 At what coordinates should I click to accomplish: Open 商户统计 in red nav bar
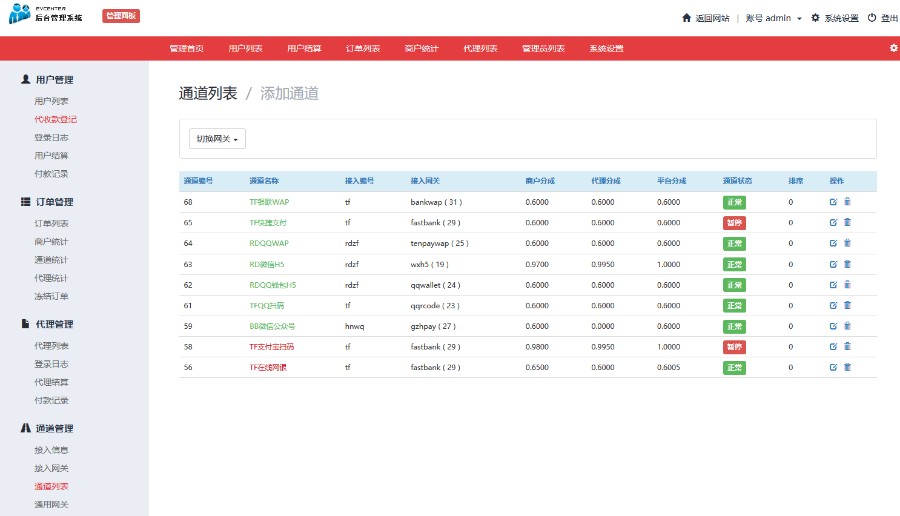(x=421, y=48)
